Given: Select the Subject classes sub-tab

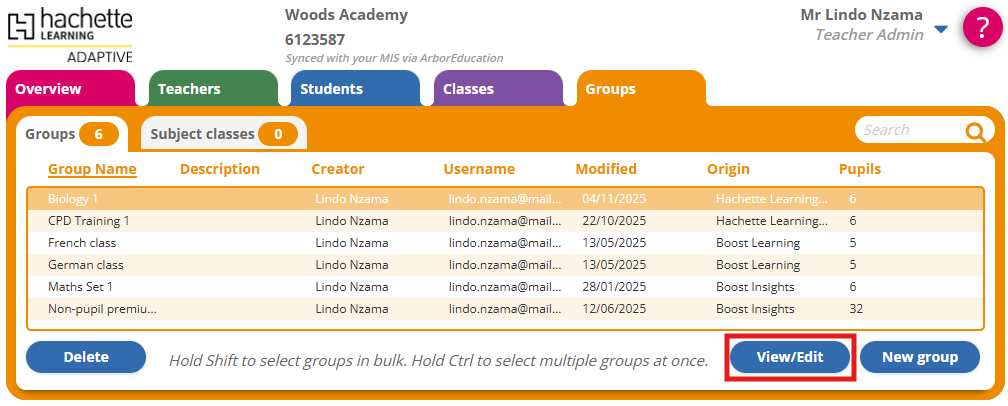Looking at the screenshot, I should pos(223,134).
